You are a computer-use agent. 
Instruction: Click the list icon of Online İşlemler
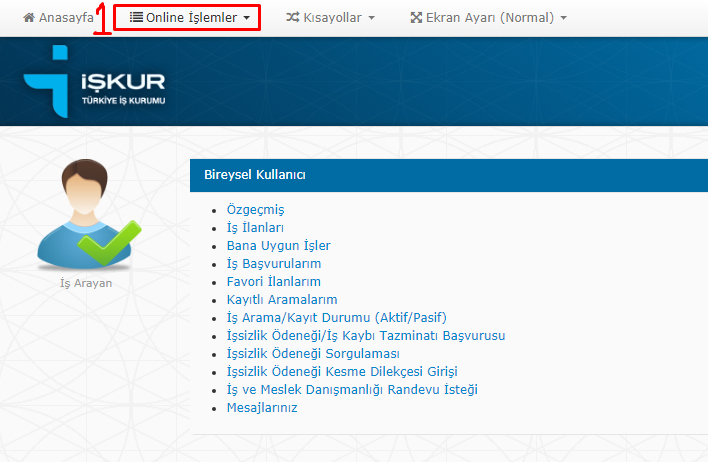[x=136, y=17]
